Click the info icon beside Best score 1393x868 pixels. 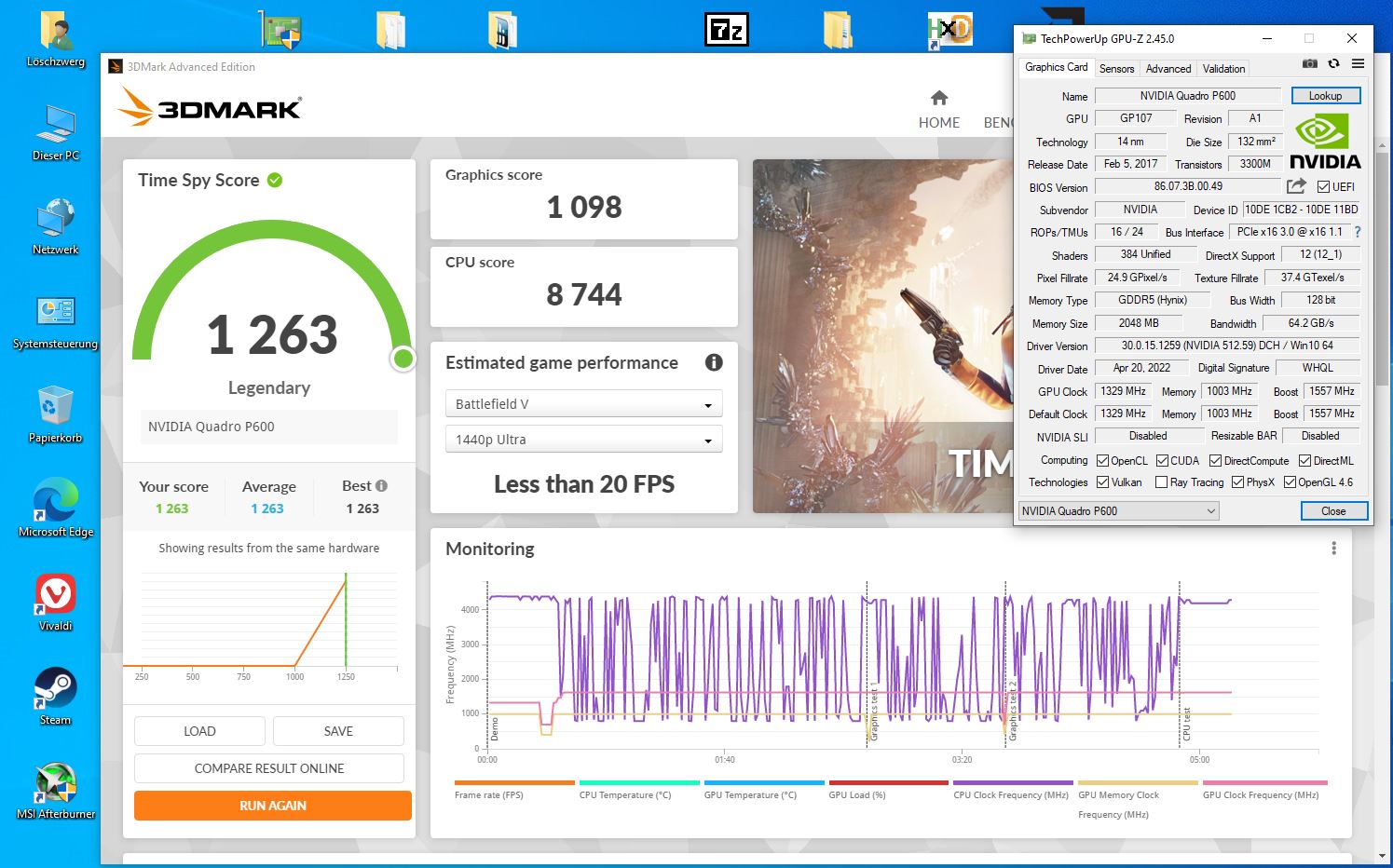381,485
